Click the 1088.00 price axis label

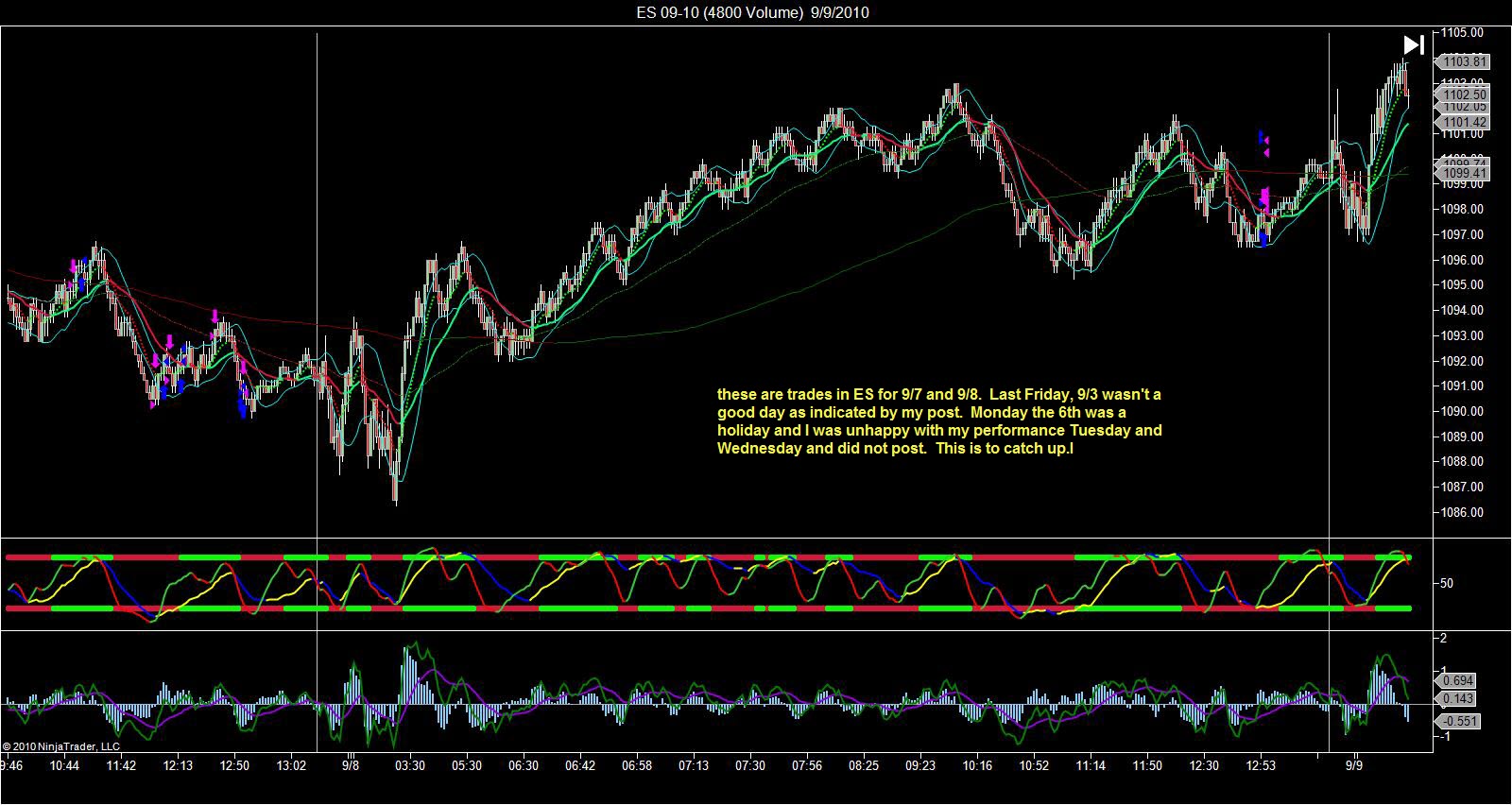(x=1464, y=461)
